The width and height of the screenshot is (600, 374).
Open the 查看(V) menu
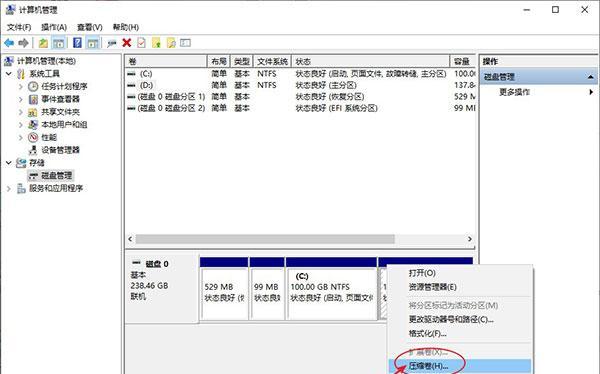click(x=90, y=27)
